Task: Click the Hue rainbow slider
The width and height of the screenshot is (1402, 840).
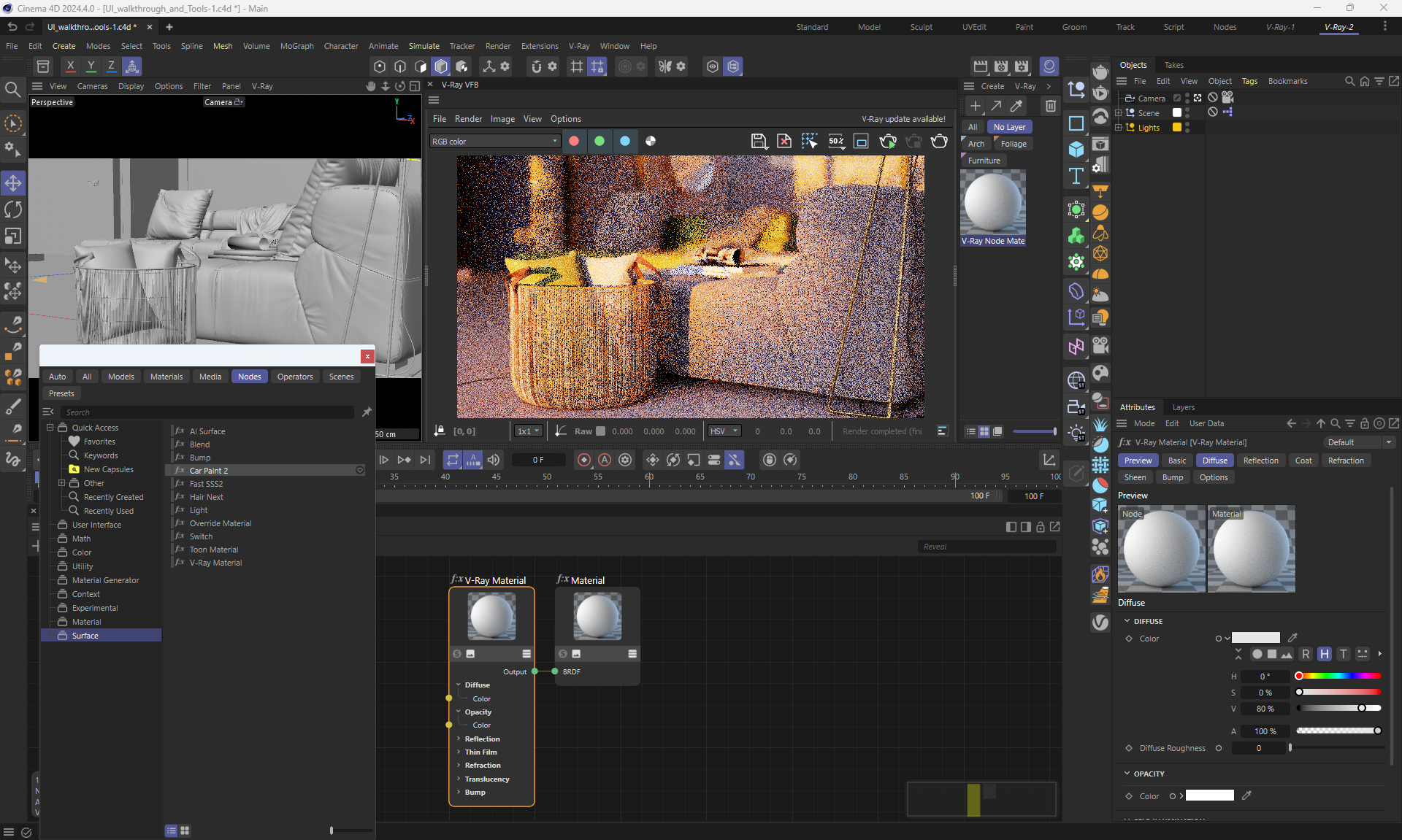Action: (1340, 676)
